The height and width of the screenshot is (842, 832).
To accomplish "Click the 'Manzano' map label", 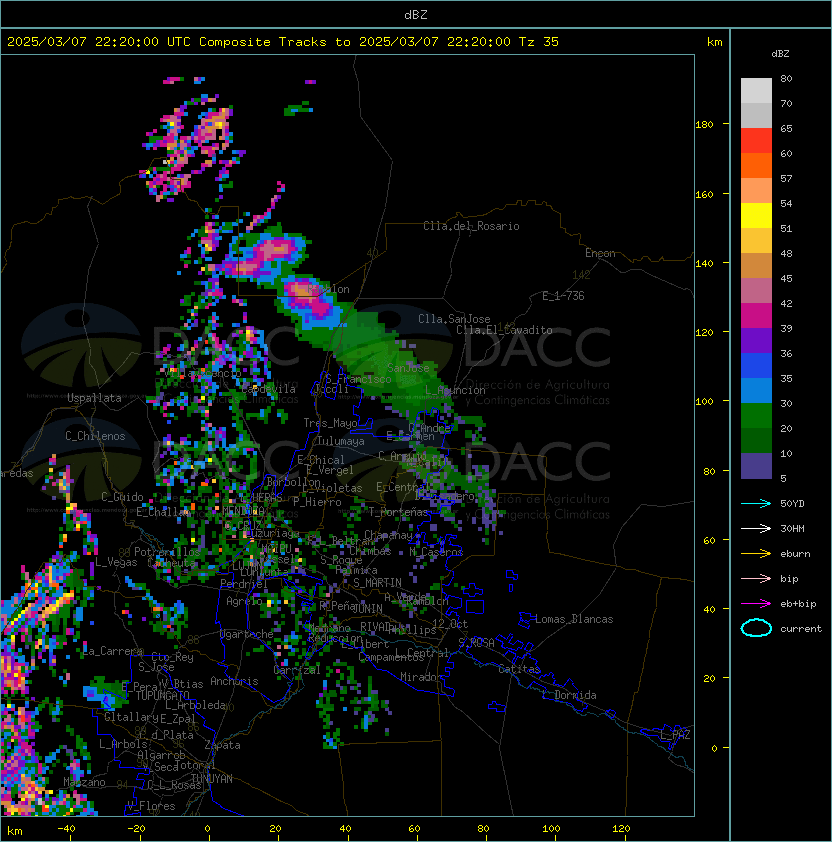I will pyautogui.click(x=84, y=782).
